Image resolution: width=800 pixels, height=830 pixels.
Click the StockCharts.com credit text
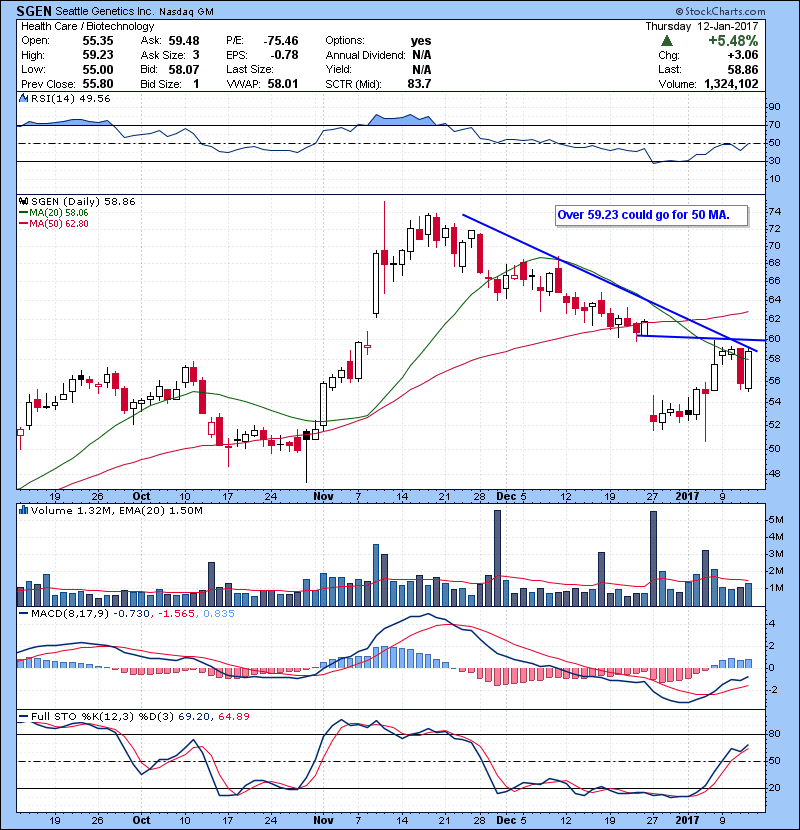(720, 11)
